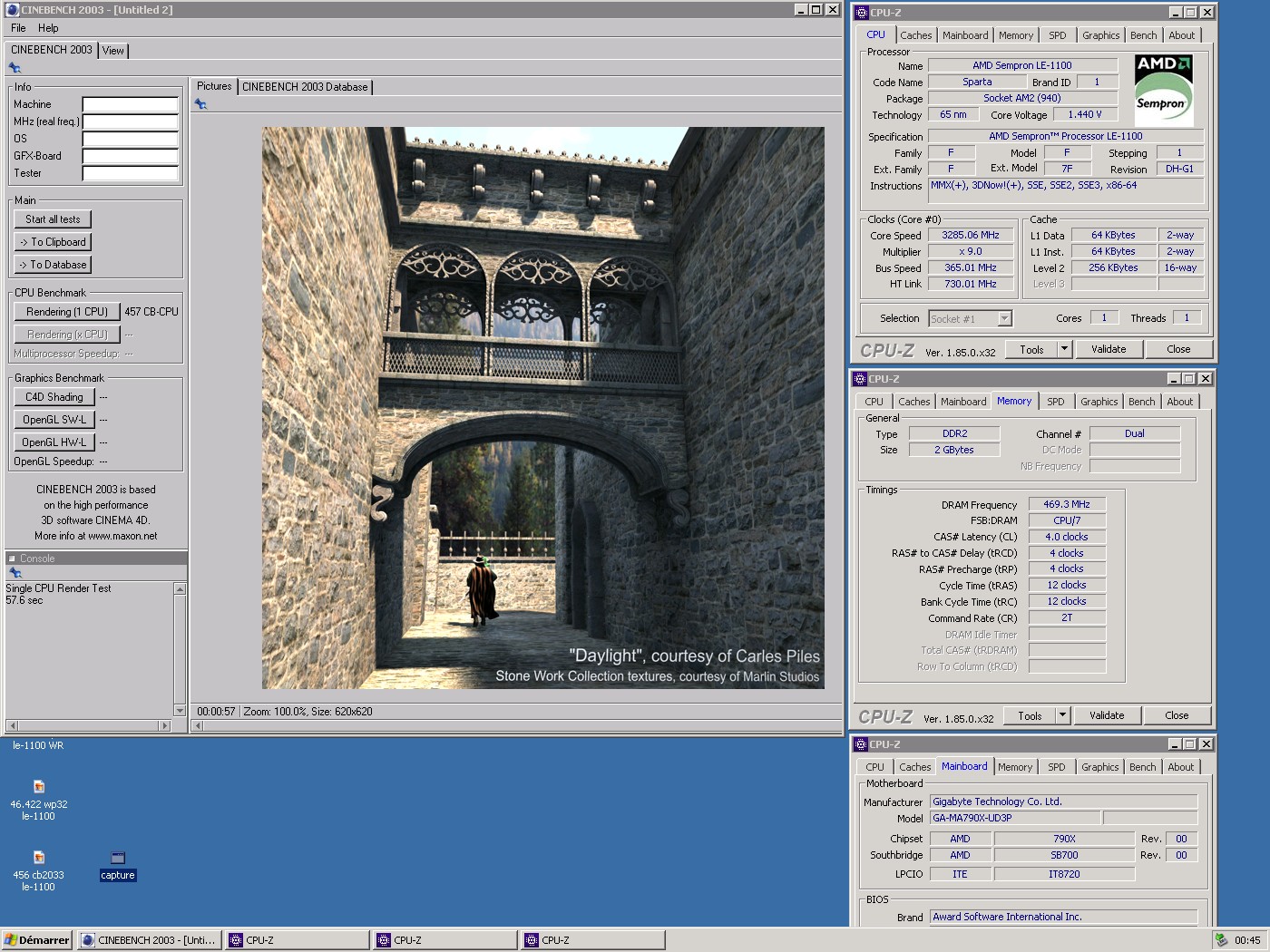Open Mainboard tab in top CPU-Z window

(x=965, y=35)
